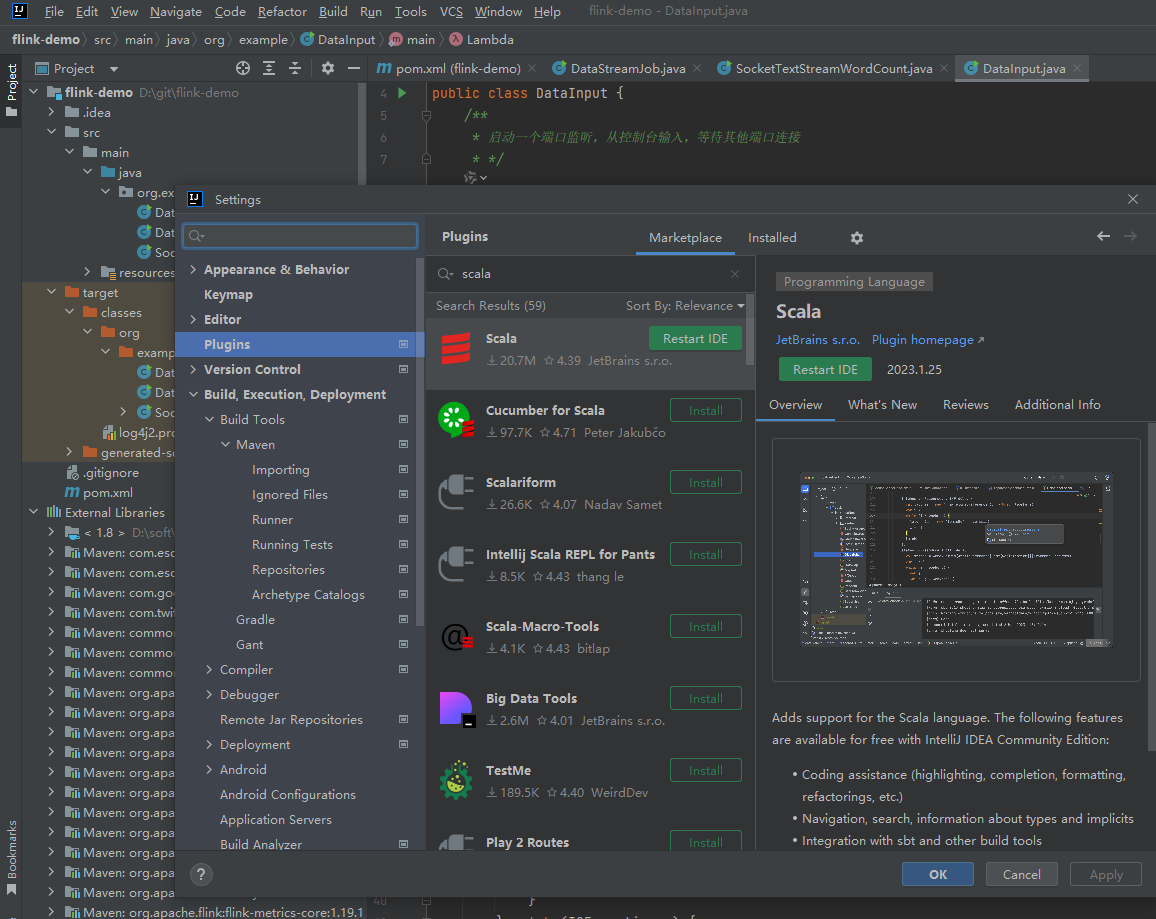Click Expand All icon in Project toolbar
1156x919 pixels.
[269, 69]
